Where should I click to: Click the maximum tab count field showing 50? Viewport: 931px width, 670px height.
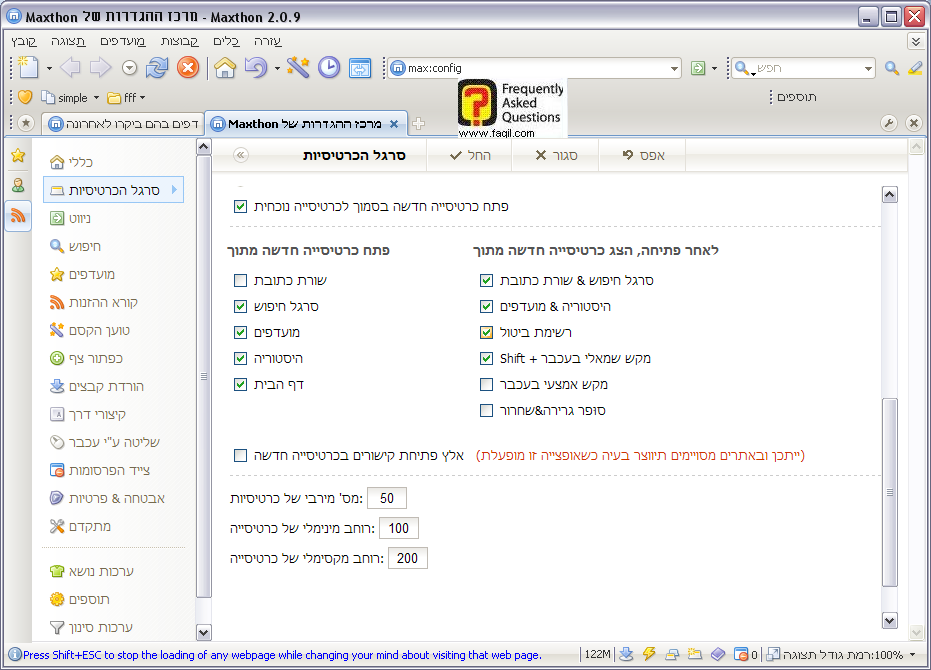pos(386,498)
